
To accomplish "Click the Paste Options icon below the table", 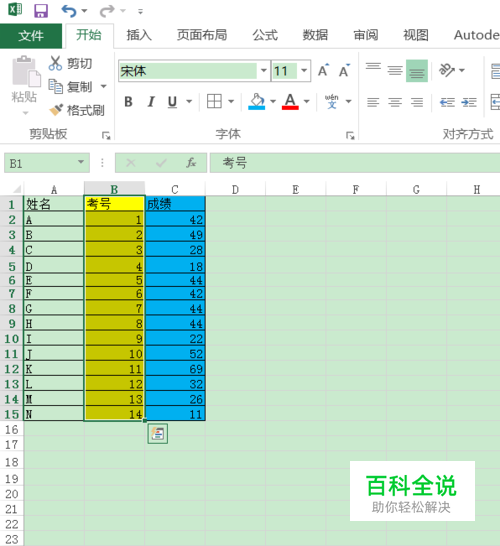I will 158,434.
